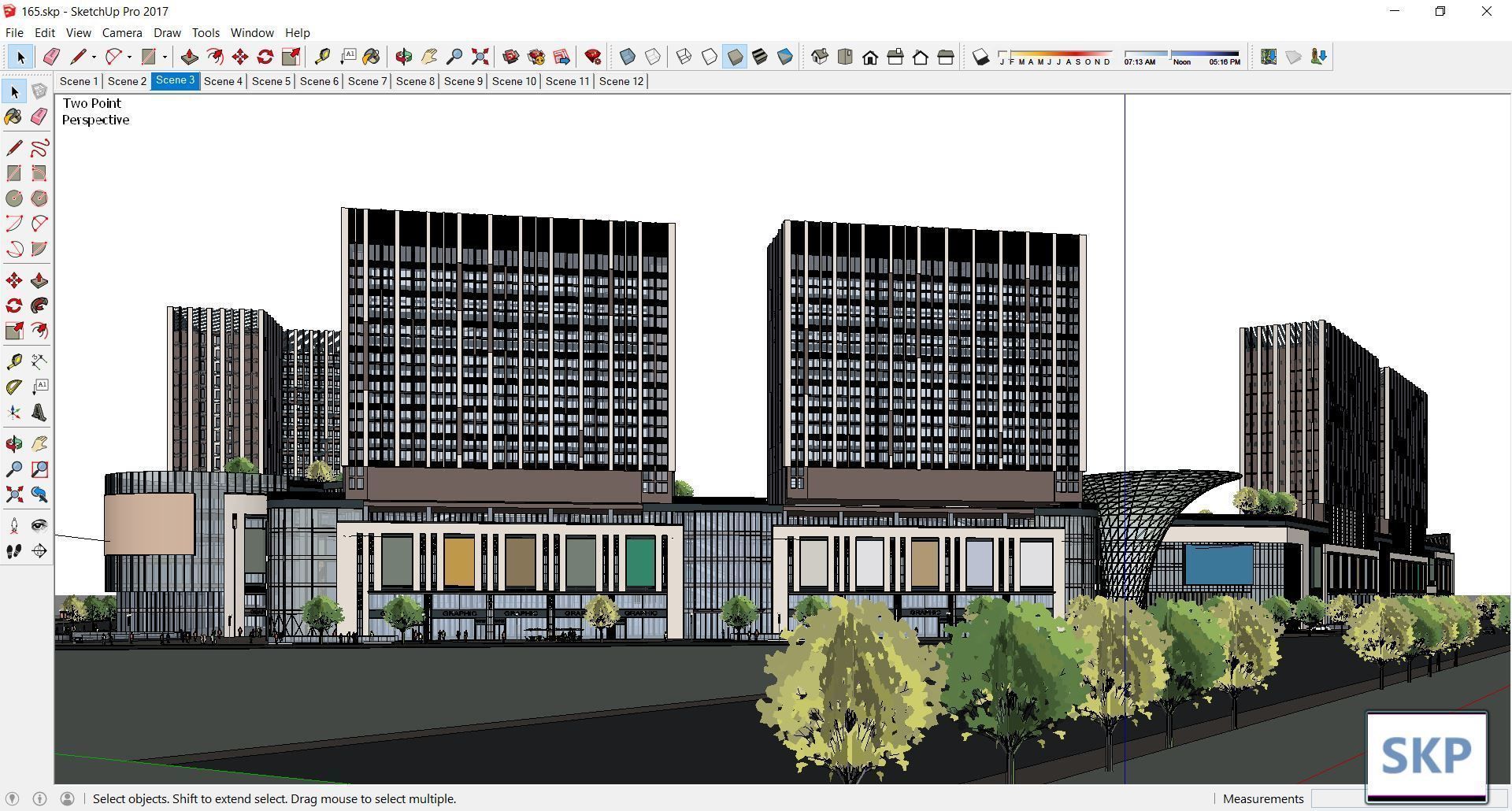Pick the Paint Bucket tool in top toolbar
This screenshot has width=1512, height=811.
click(372, 57)
